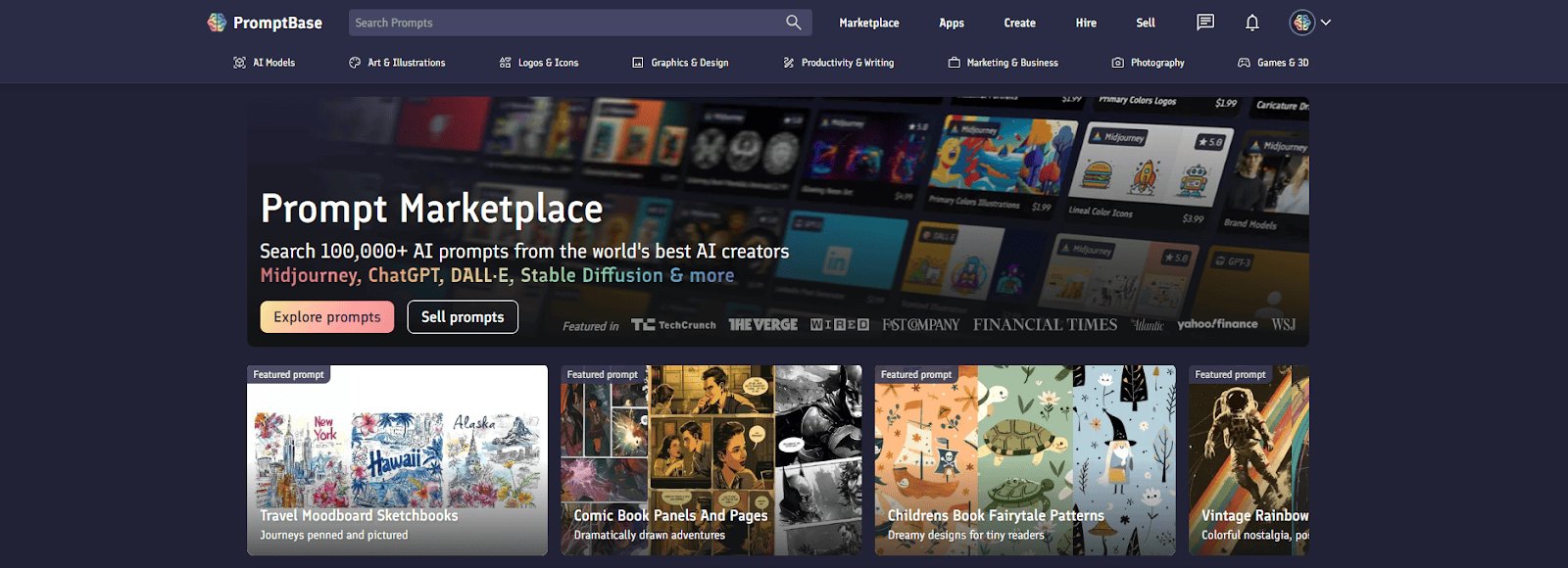This screenshot has height=568, width=1568.
Task: Open the Apps menu
Action: pos(952,23)
